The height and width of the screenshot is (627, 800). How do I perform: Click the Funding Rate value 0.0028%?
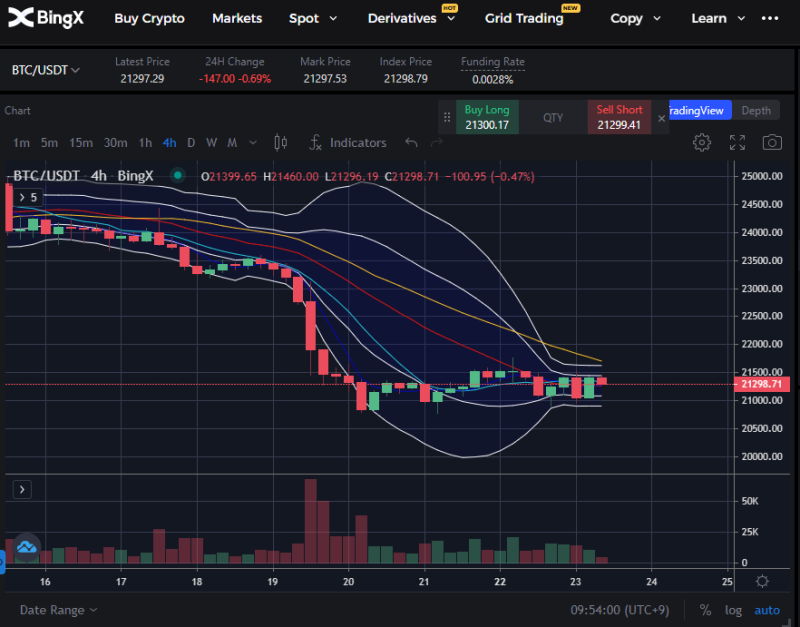(x=492, y=80)
